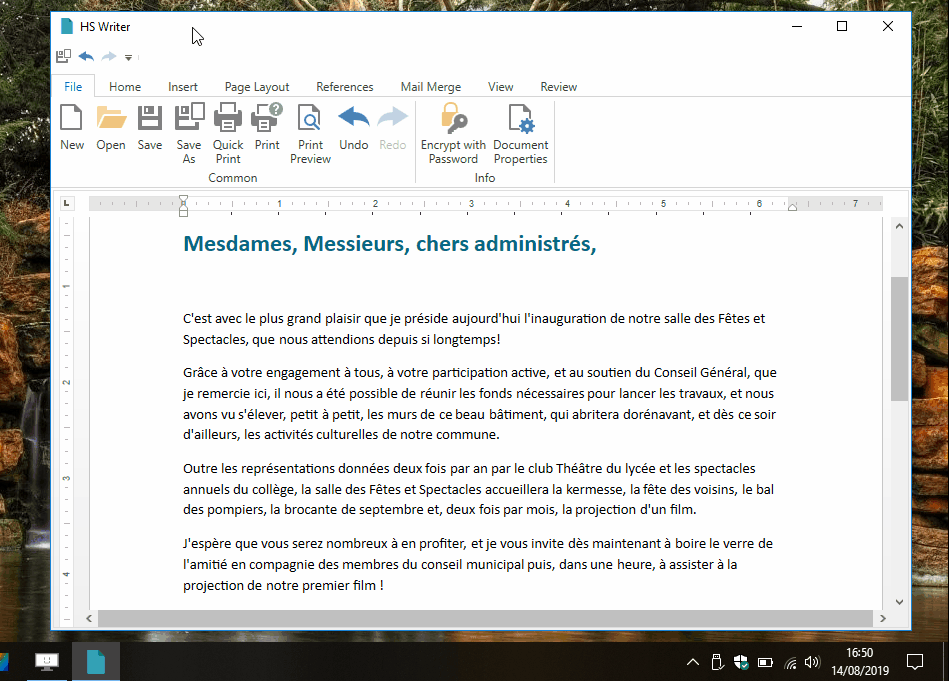
Task: Click the first line indent marker on the ruler
Action: point(183,200)
